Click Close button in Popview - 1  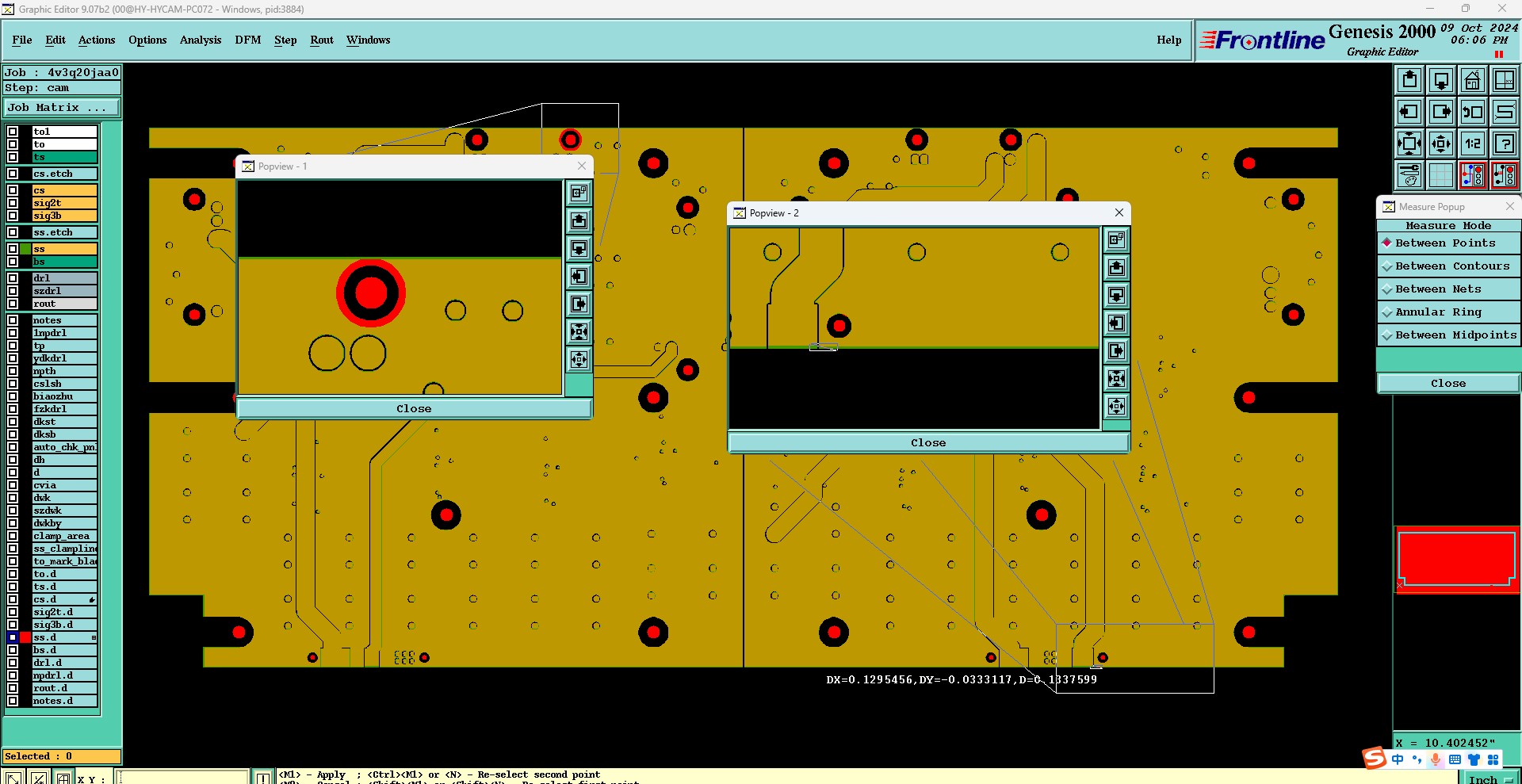[414, 408]
